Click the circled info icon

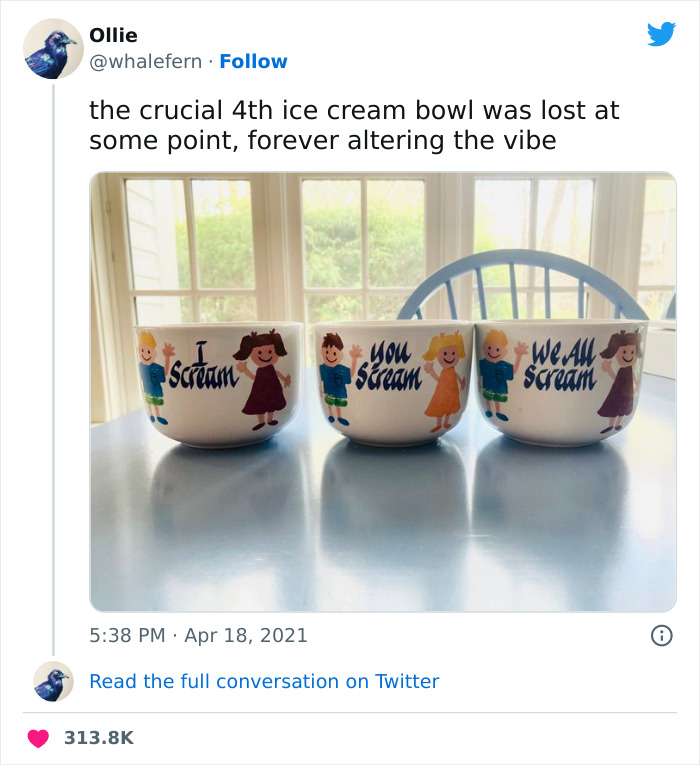[x=661, y=635]
